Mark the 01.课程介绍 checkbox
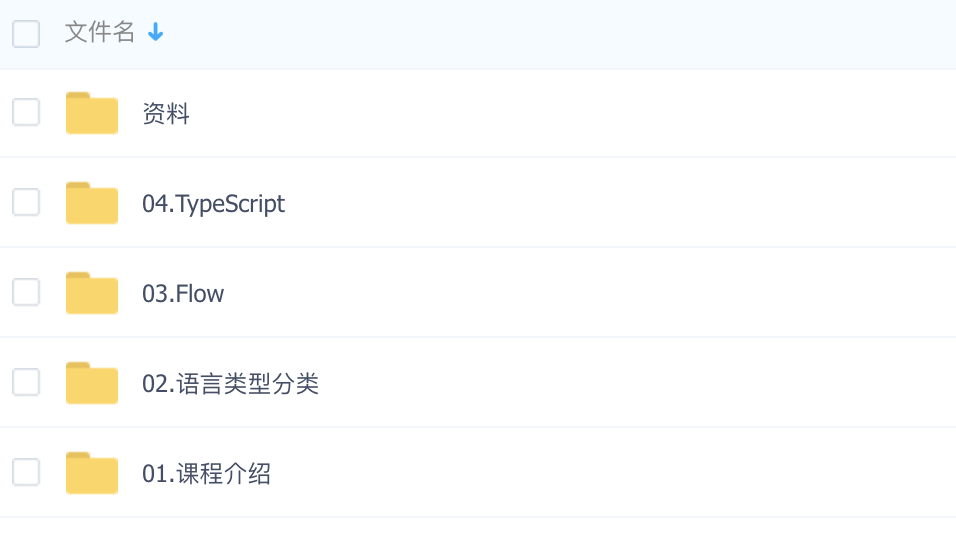956x556 pixels. pos(26,472)
